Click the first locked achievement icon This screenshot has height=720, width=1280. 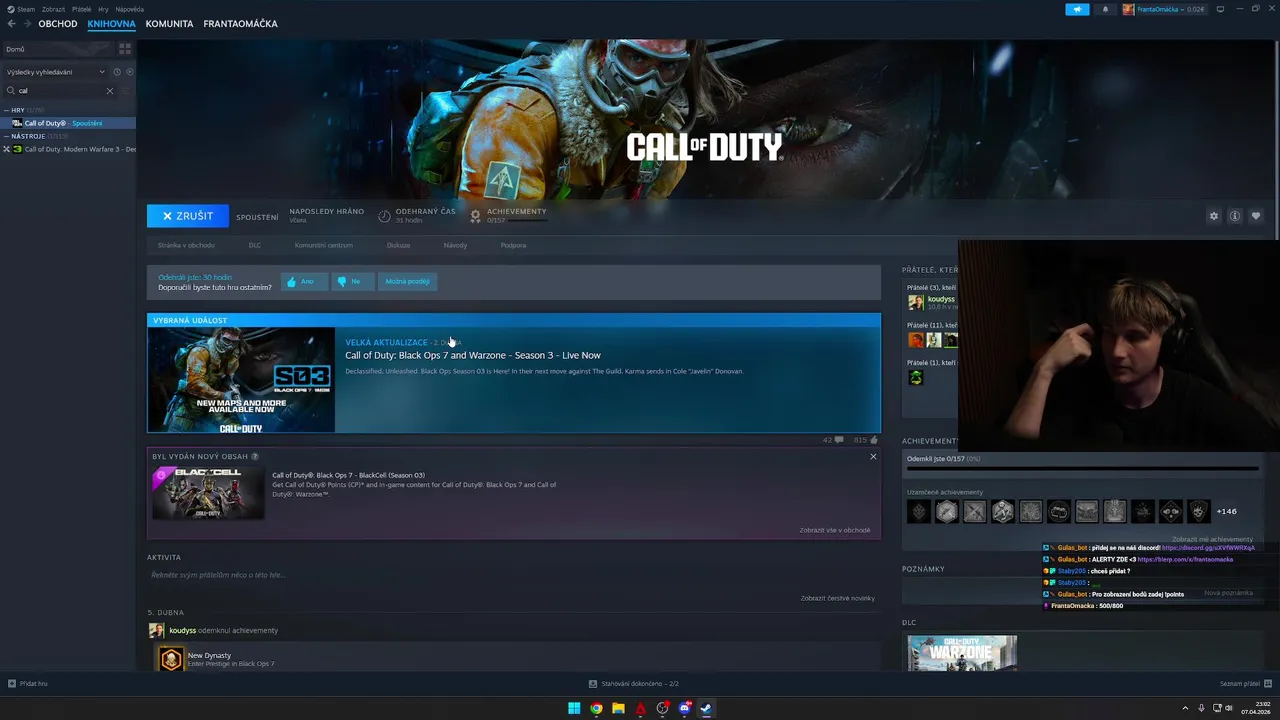click(x=919, y=512)
